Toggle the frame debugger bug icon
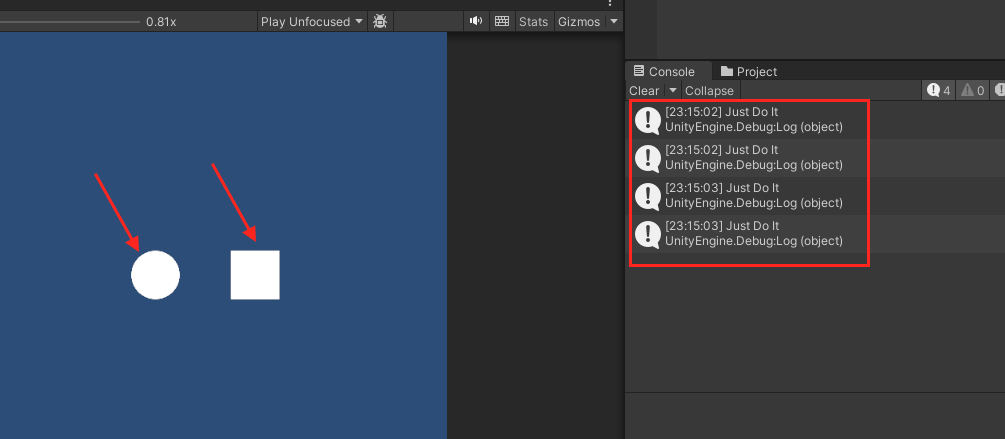Image resolution: width=1005 pixels, height=439 pixels. pos(380,21)
